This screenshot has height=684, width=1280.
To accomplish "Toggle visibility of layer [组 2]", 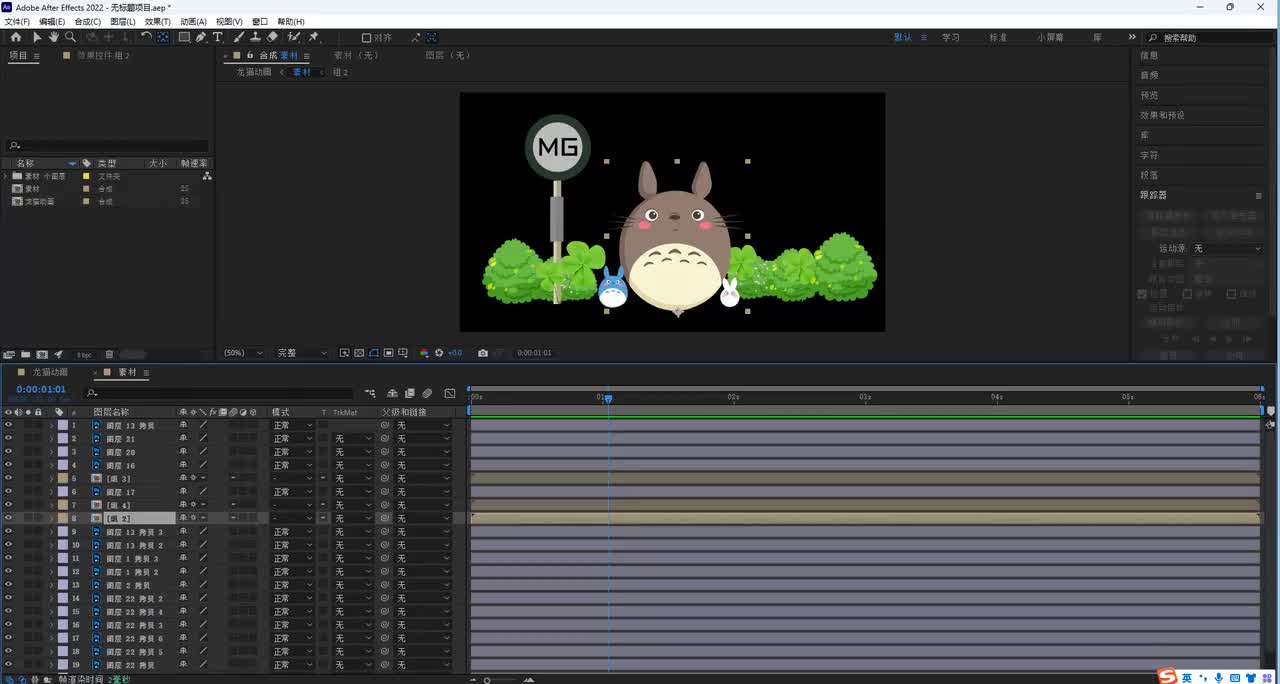I will (x=8, y=518).
